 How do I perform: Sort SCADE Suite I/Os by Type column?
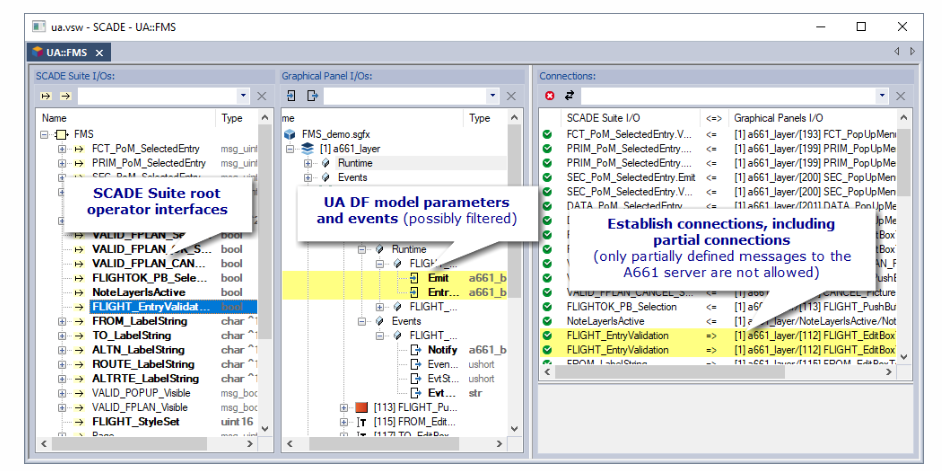point(237,118)
